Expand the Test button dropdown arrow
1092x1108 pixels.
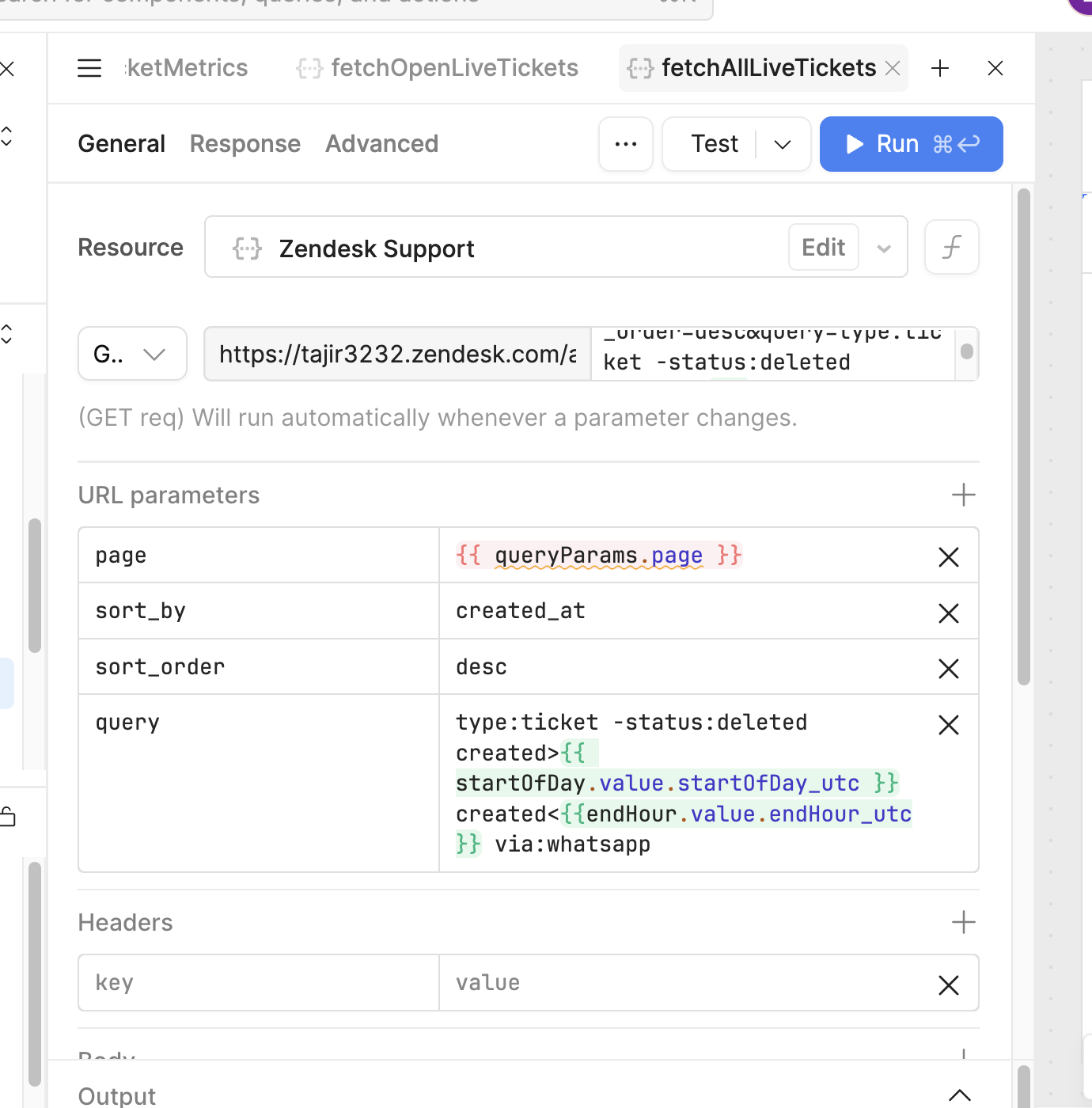(x=783, y=144)
